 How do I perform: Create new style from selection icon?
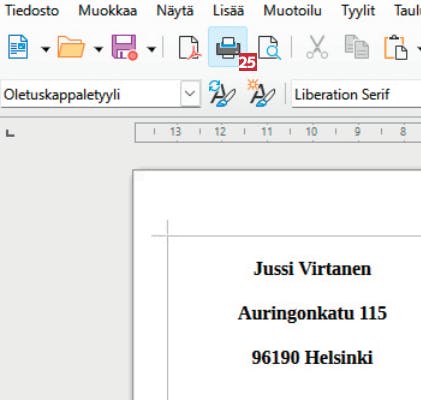tap(262, 94)
